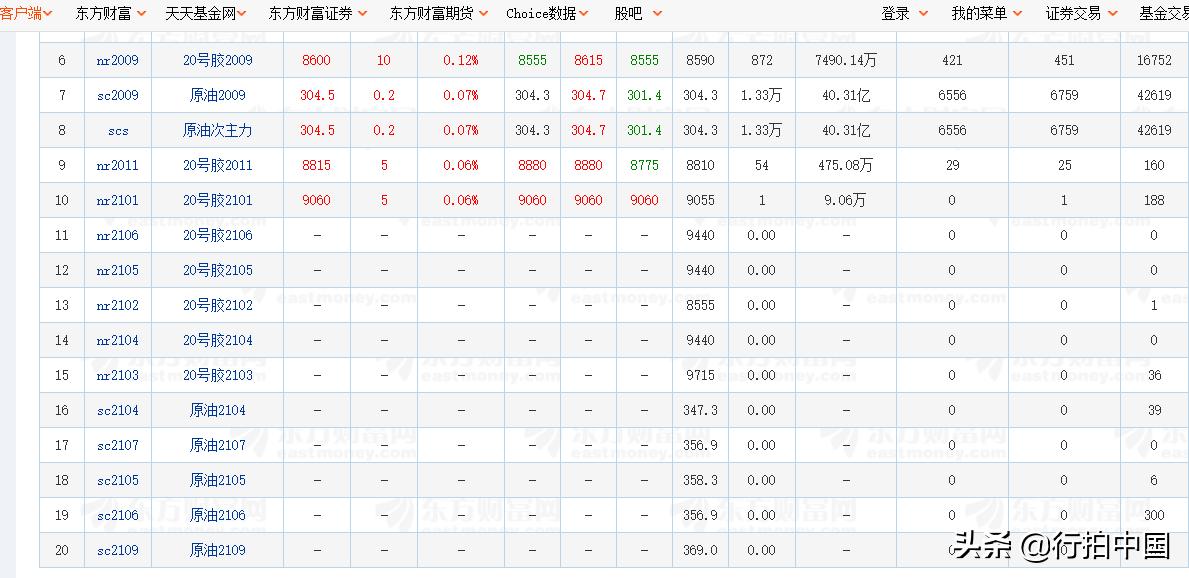1189x578 pixels.
Task: Select previous settle 358.3 in sc2105 row
Action: coord(699,480)
